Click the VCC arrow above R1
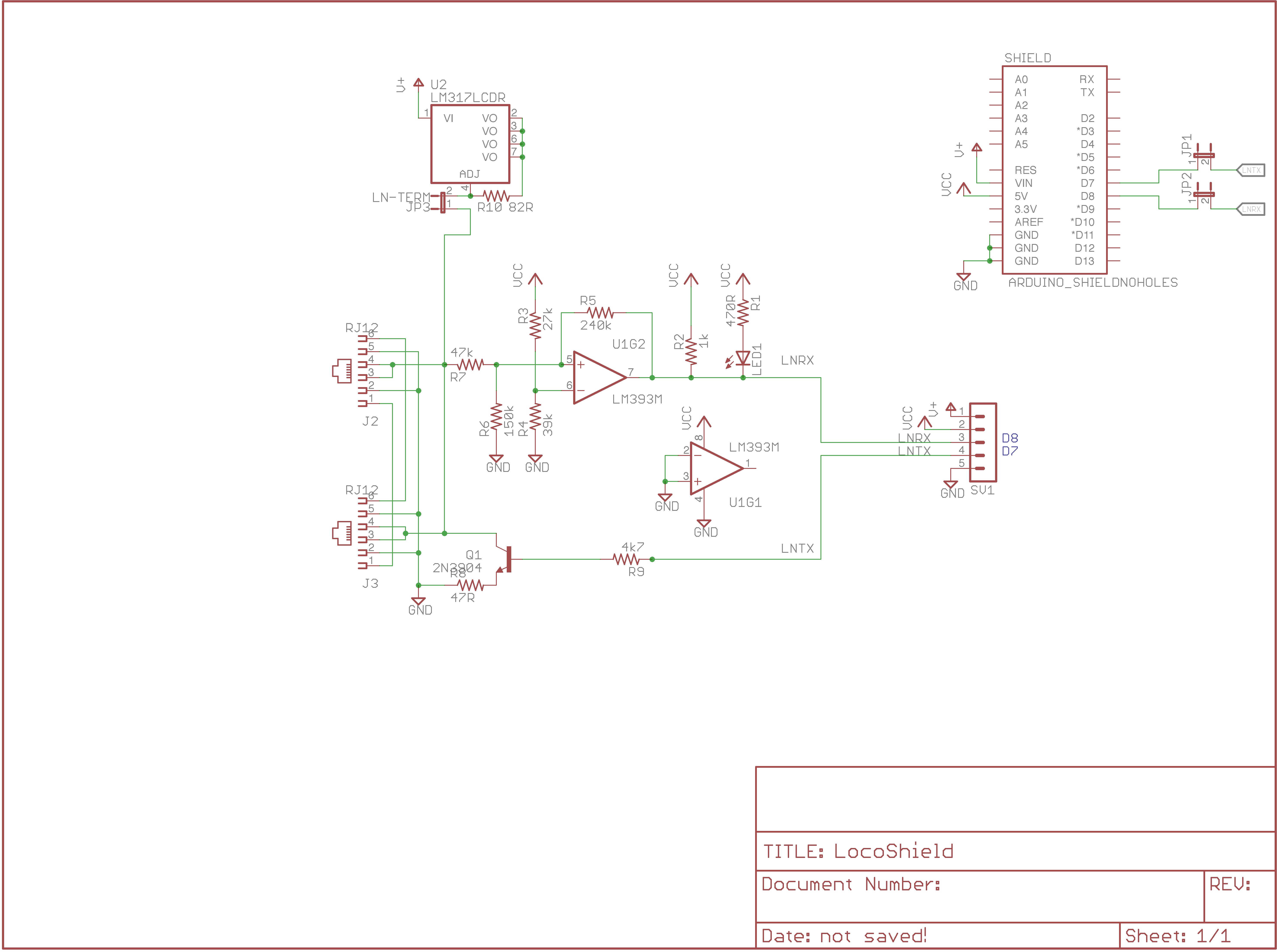The height and width of the screenshot is (952, 1277). click(x=743, y=279)
